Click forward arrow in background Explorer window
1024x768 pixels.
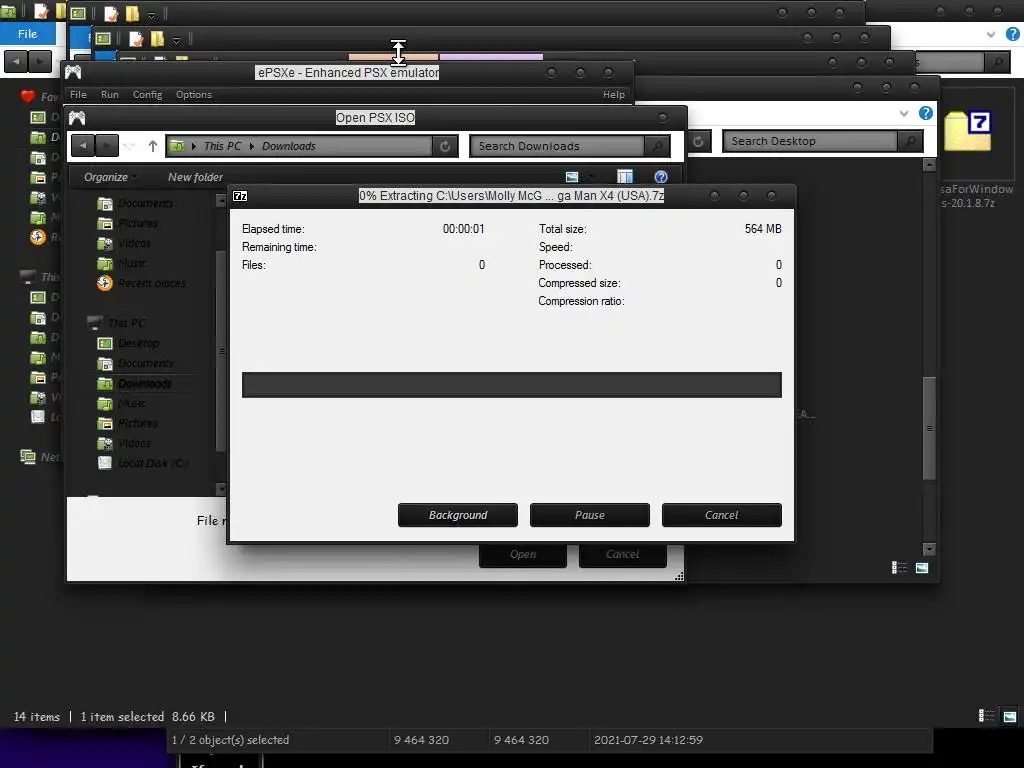pos(40,61)
